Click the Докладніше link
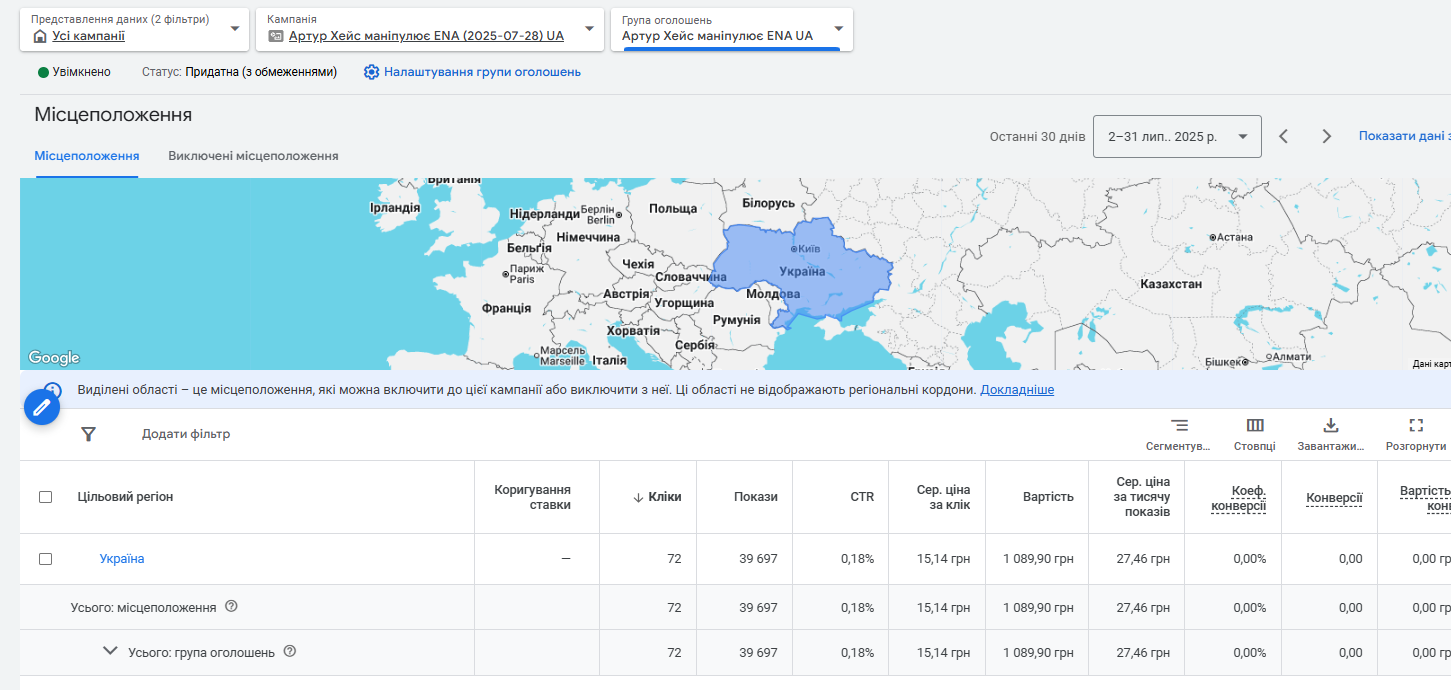The width and height of the screenshot is (1451, 690). point(1017,390)
